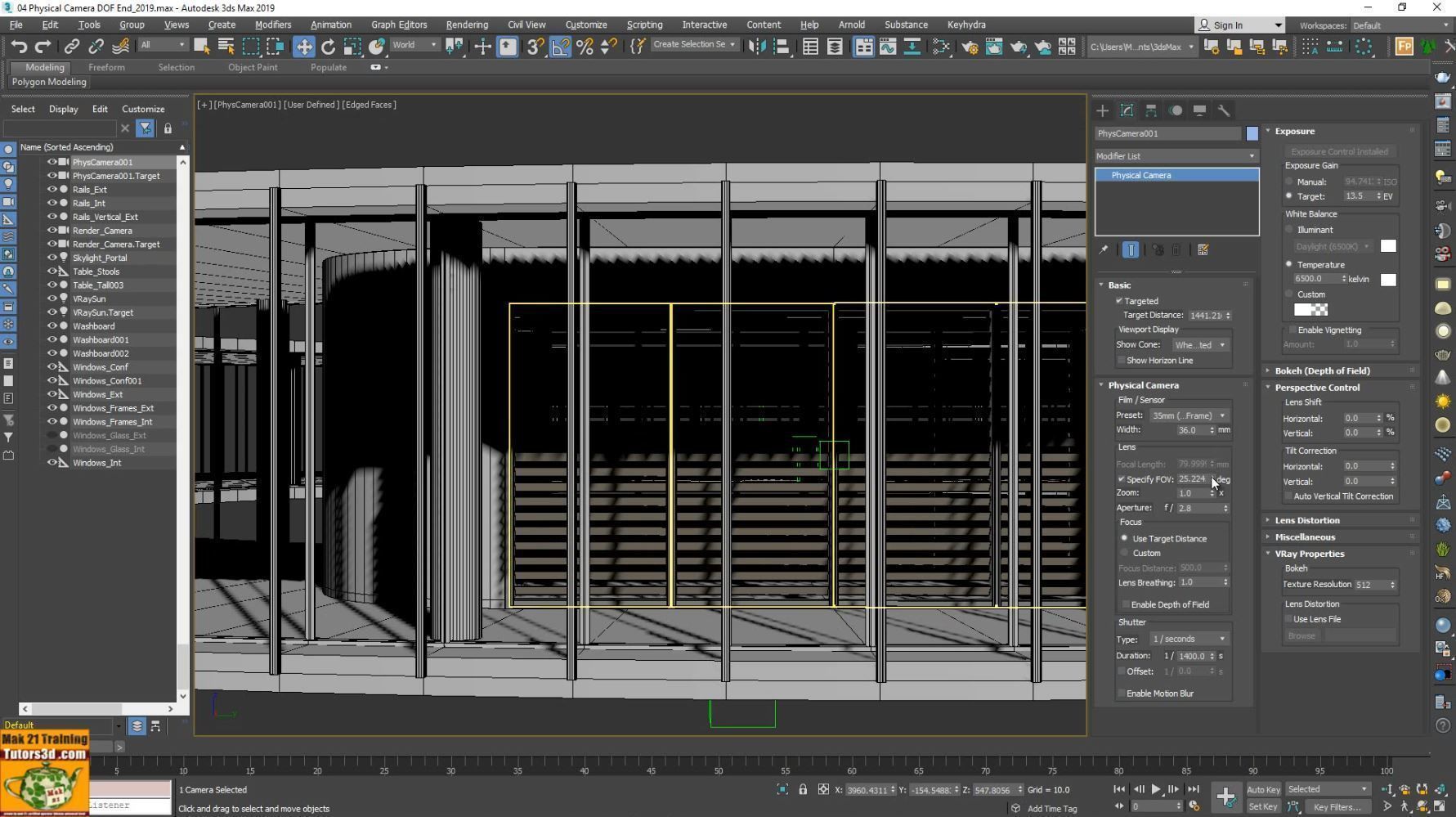Image resolution: width=1456 pixels, height=817 pixels.
Task: Click the Play Animation button
Action: coord(1156,790)
